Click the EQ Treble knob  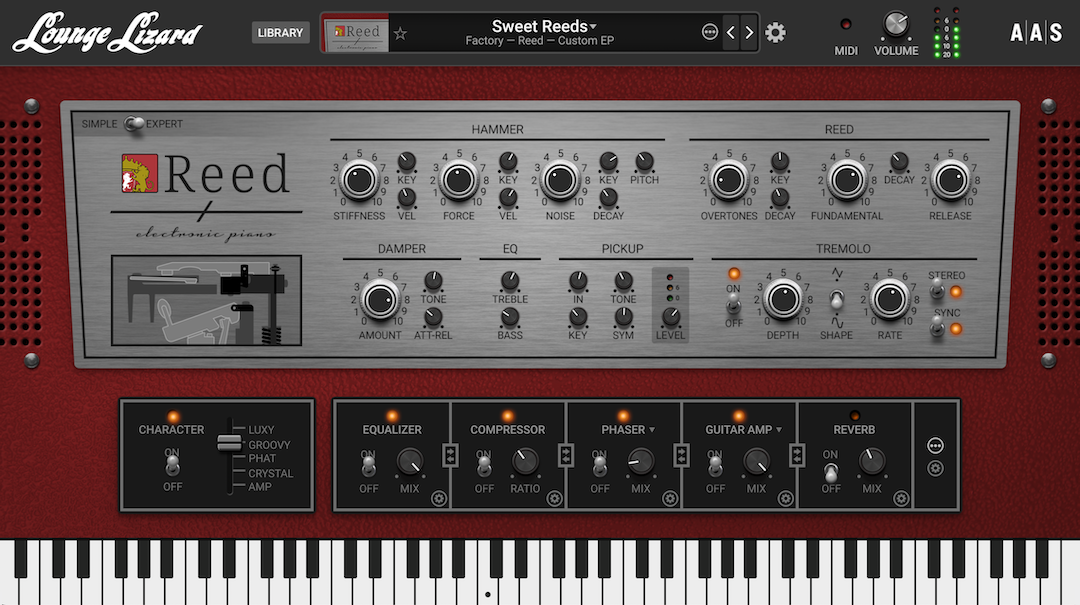pos(510,280)
